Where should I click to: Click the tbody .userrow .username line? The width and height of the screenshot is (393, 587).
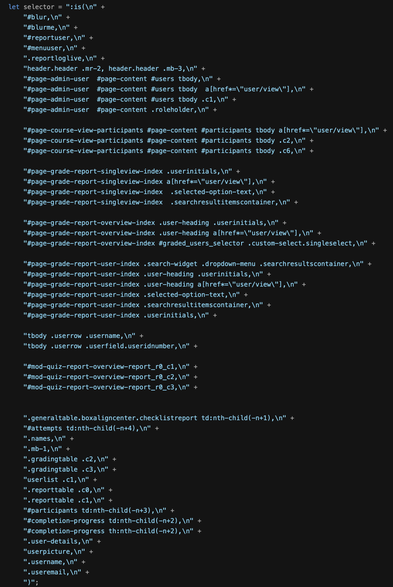[x=83, y=336]
